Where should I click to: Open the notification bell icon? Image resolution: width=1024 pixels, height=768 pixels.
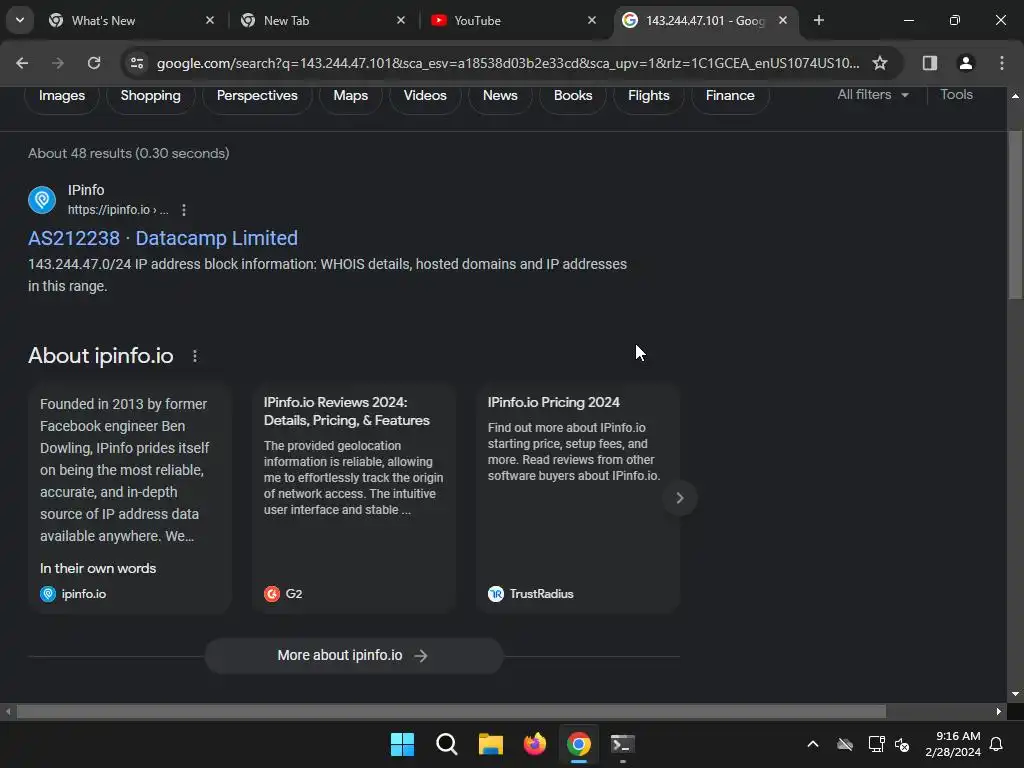(x=997, y=744)
